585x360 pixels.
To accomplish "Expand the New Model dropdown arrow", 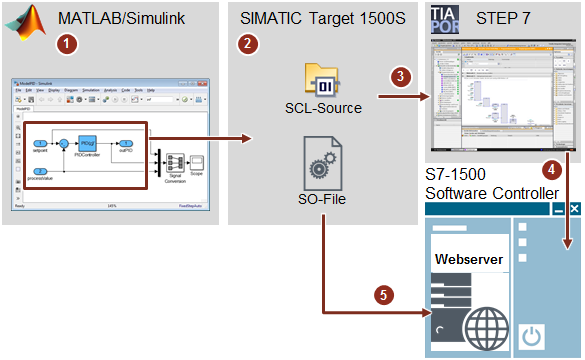I will 25,99.
